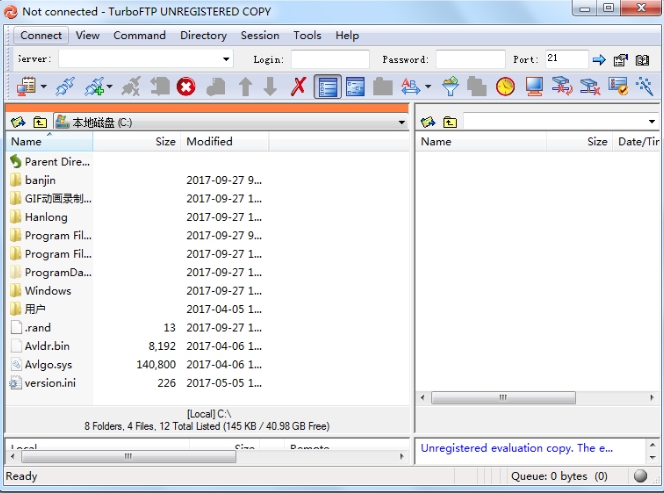Click the queue pane horizontal scrollbar thumb

[x=128, y=457]
